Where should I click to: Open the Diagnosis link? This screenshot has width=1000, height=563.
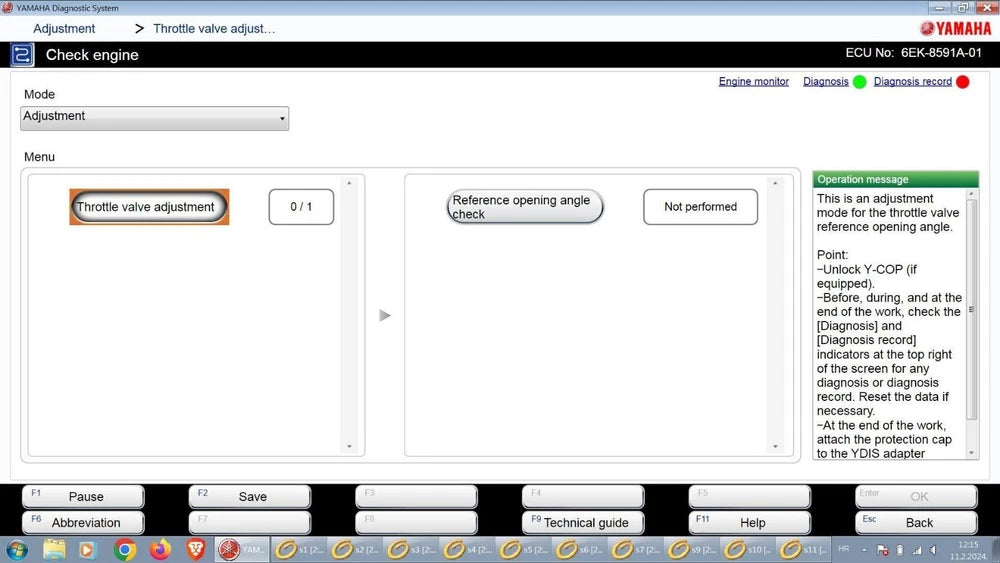point(826,82)
